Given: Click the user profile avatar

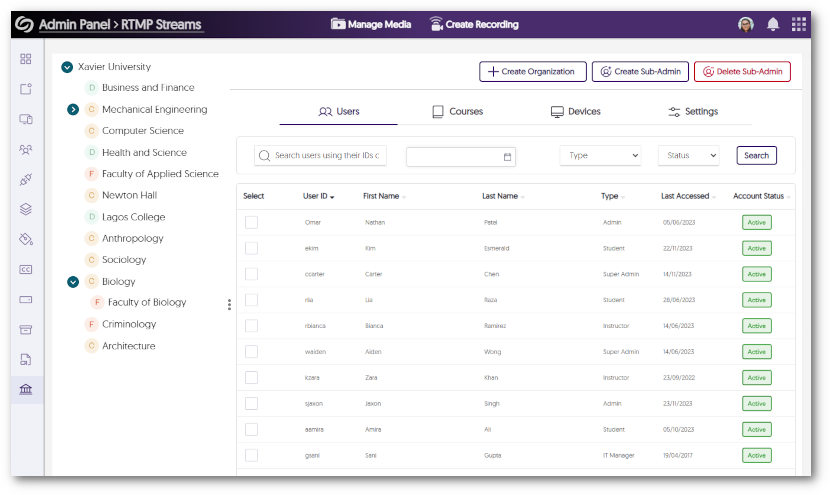Looking at the screenshot, I should [x=746, y=24].
